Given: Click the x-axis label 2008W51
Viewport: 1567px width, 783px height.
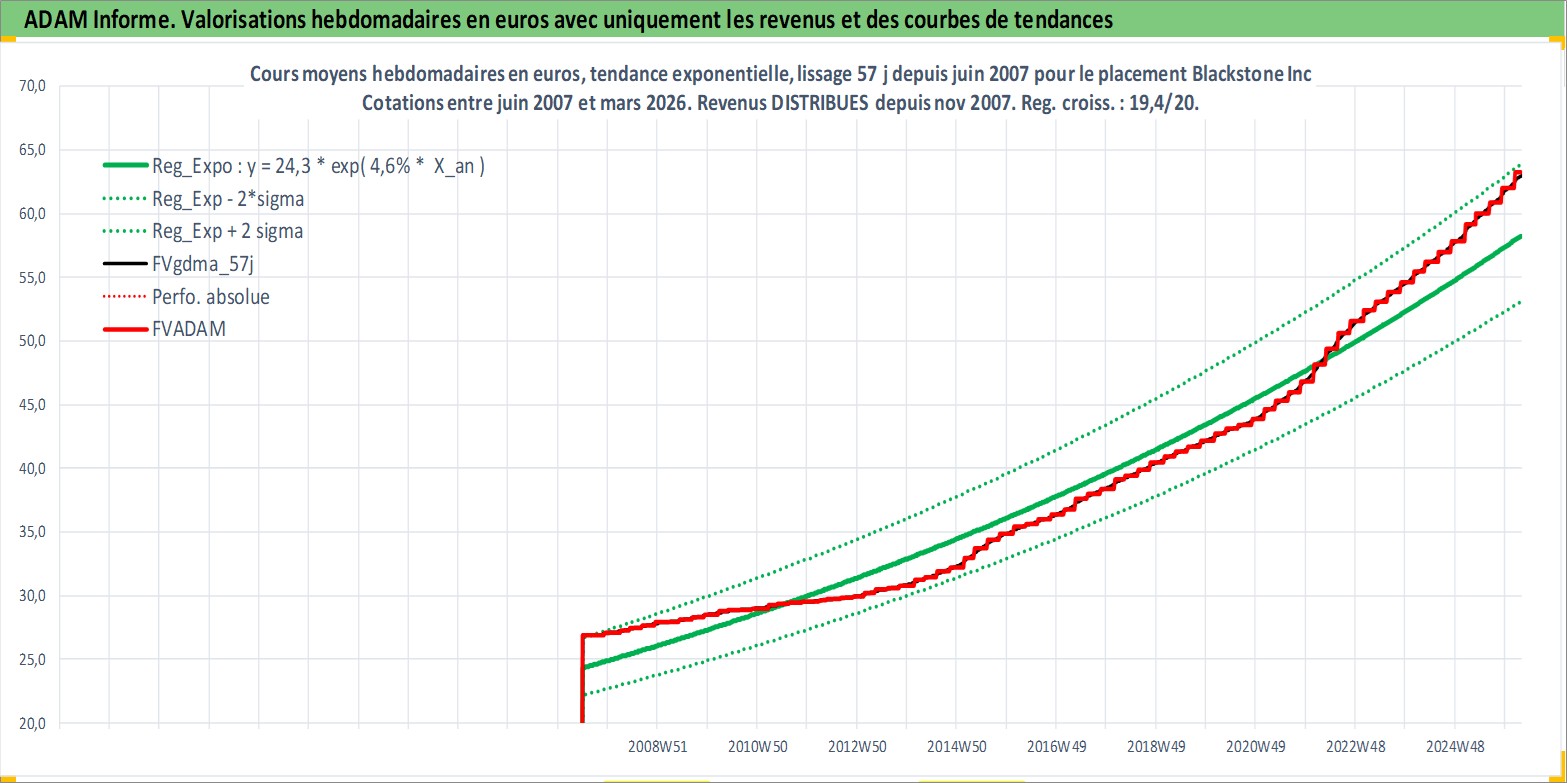Looking at the screenshot, I should point(658,746).
